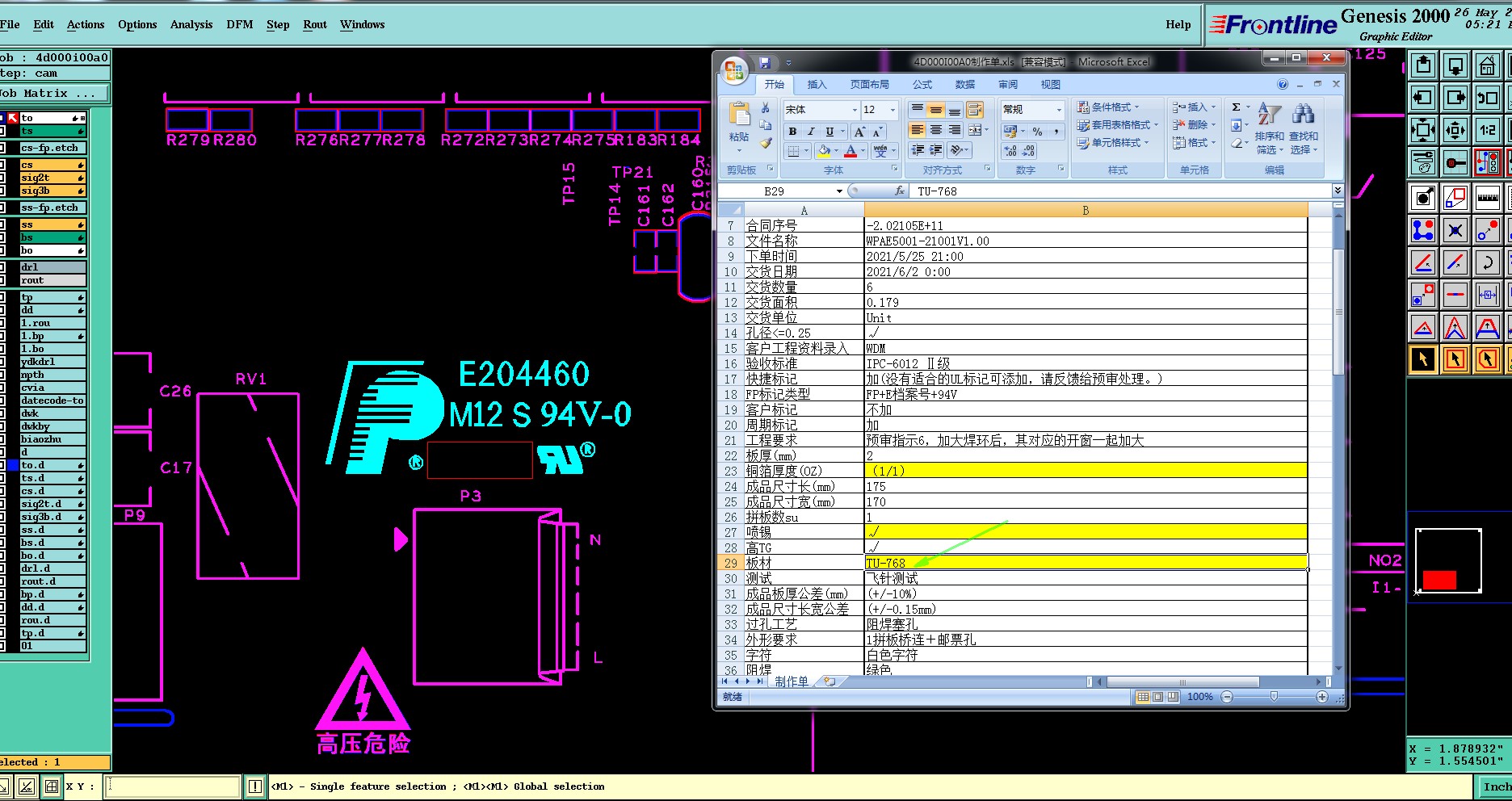Click the Excel Save icon

click(765, 62)
